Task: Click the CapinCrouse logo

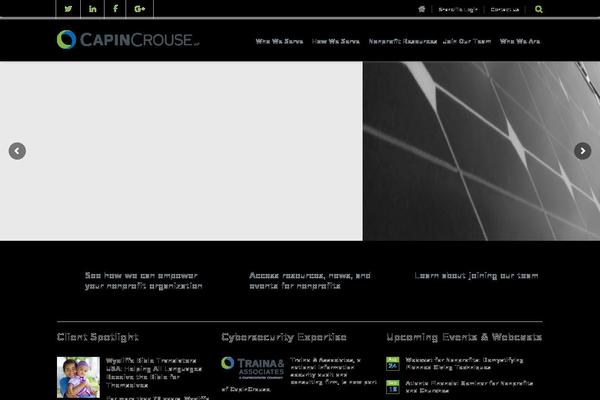Action: [x=128, y=39]
